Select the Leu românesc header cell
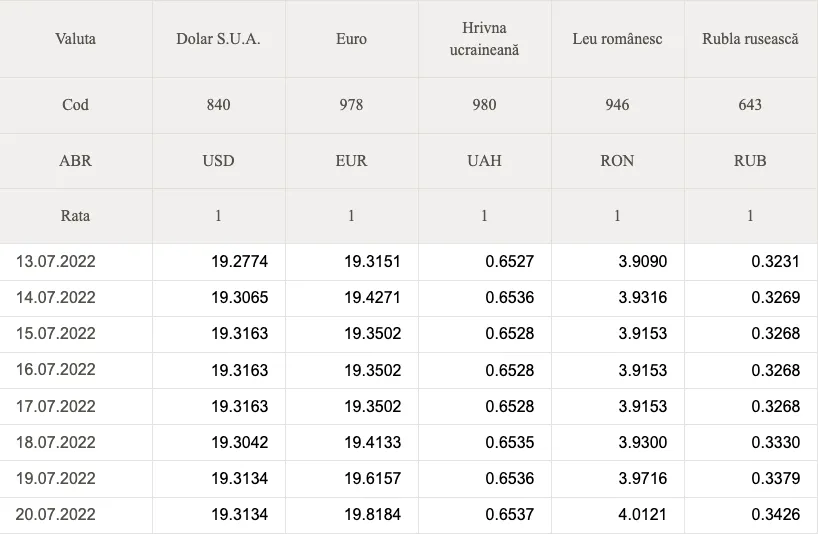818x534 pixels. (617, 39)
